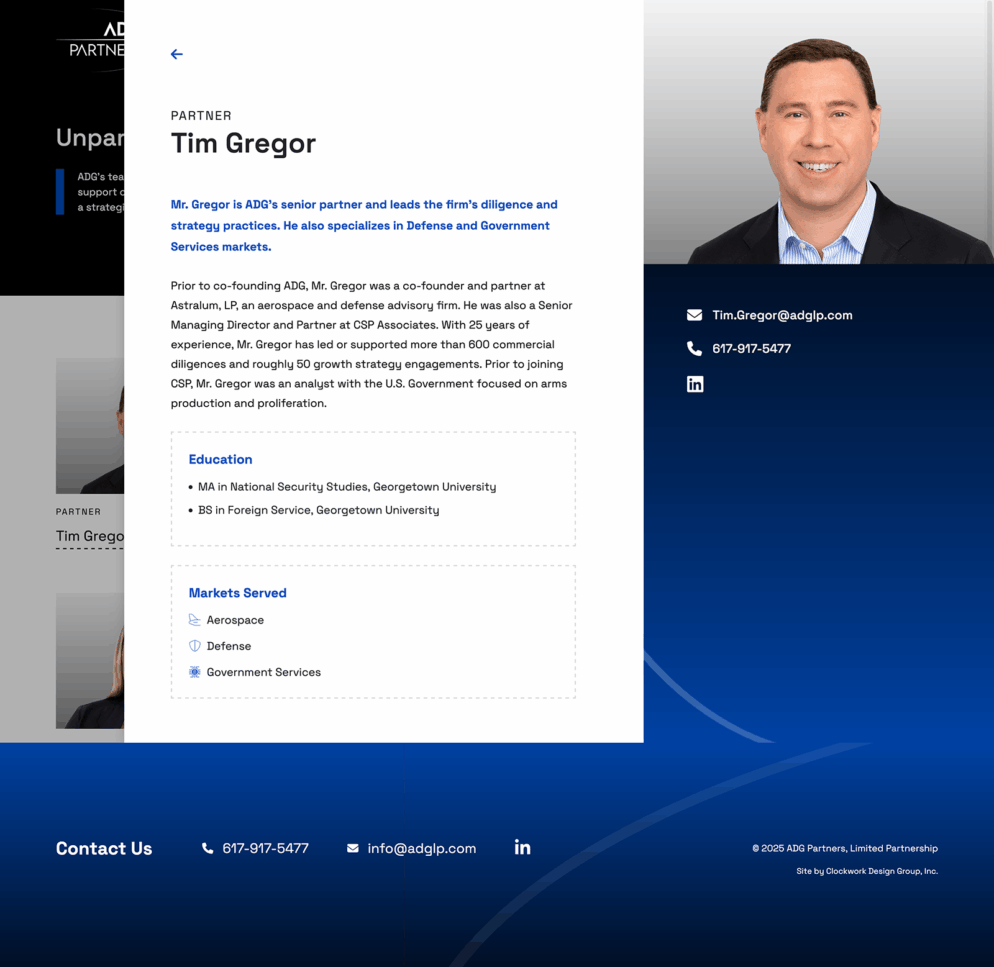
Task: Click the Aerospace market text
Action: click(x=235, y=620)
